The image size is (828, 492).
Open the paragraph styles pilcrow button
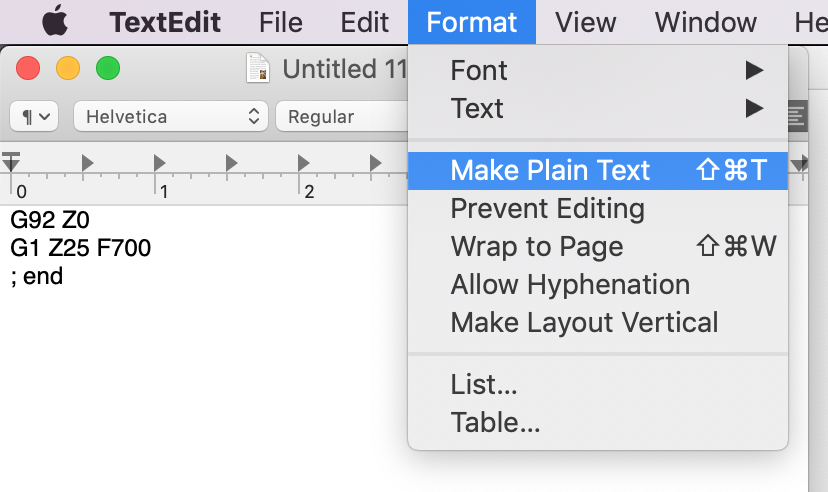pos(34,116)
